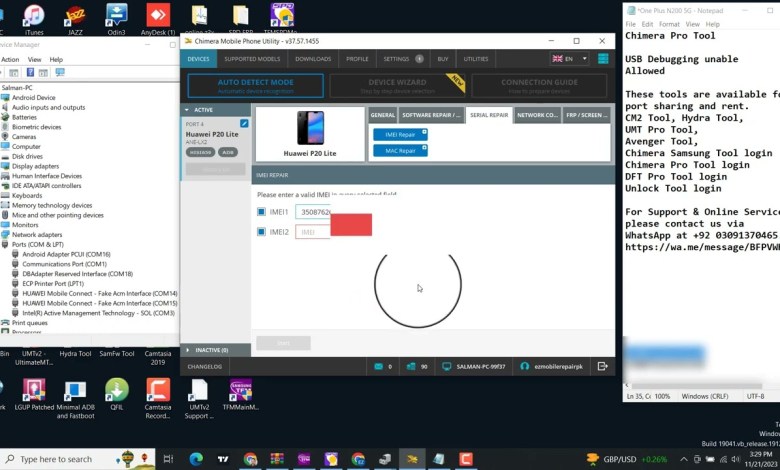
Task: Open Minimal ADB and Fastboot shortcut
Action: pos(75,399)
